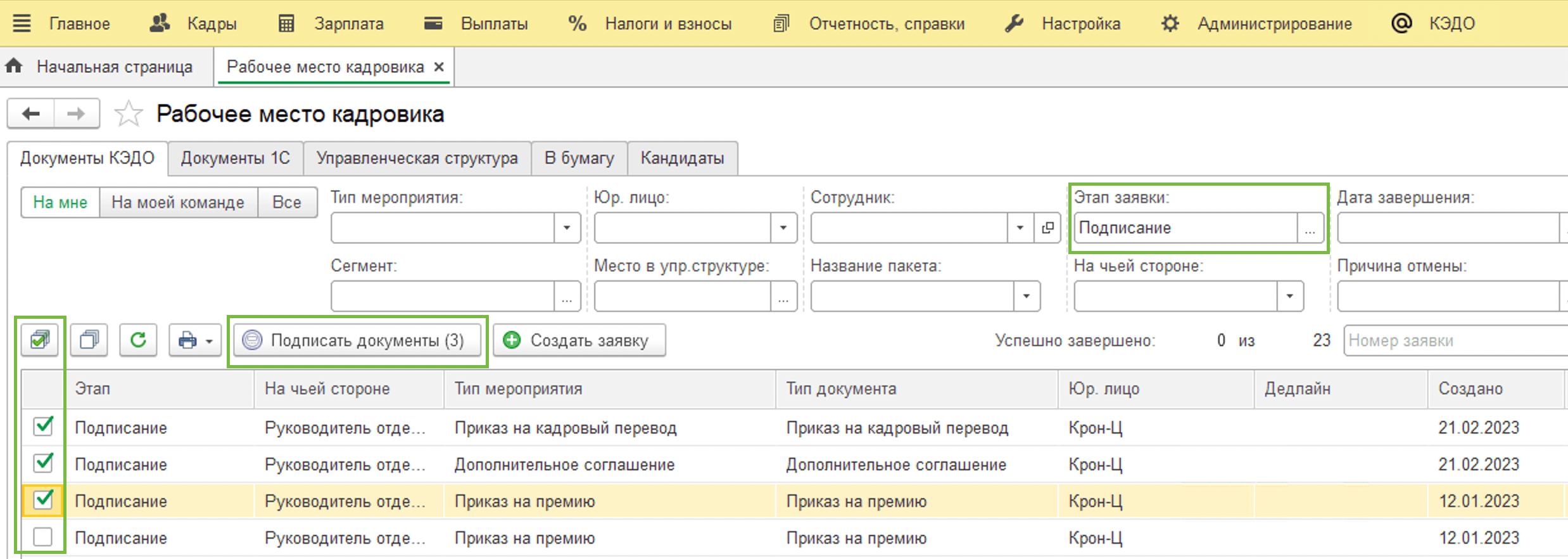Viewport: 1568px width, 559px height.
Task: Sort by the Этап column header
Action: 160,389
